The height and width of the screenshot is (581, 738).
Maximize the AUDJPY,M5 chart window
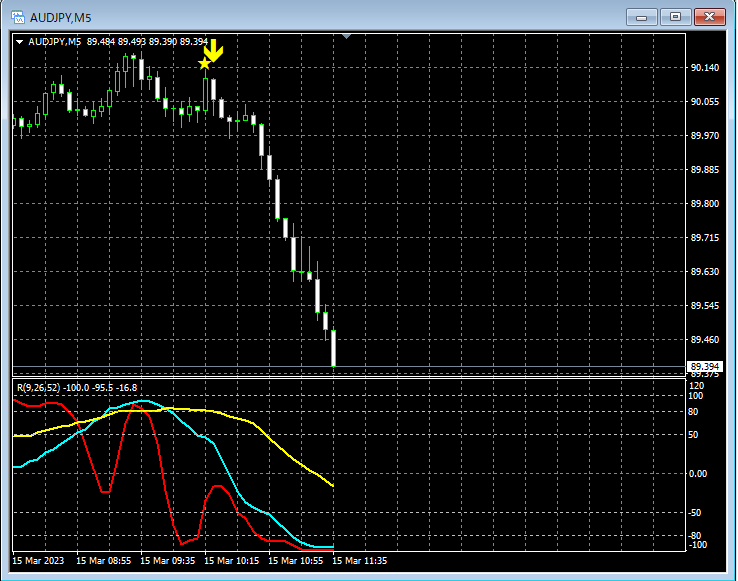[675, 17]
